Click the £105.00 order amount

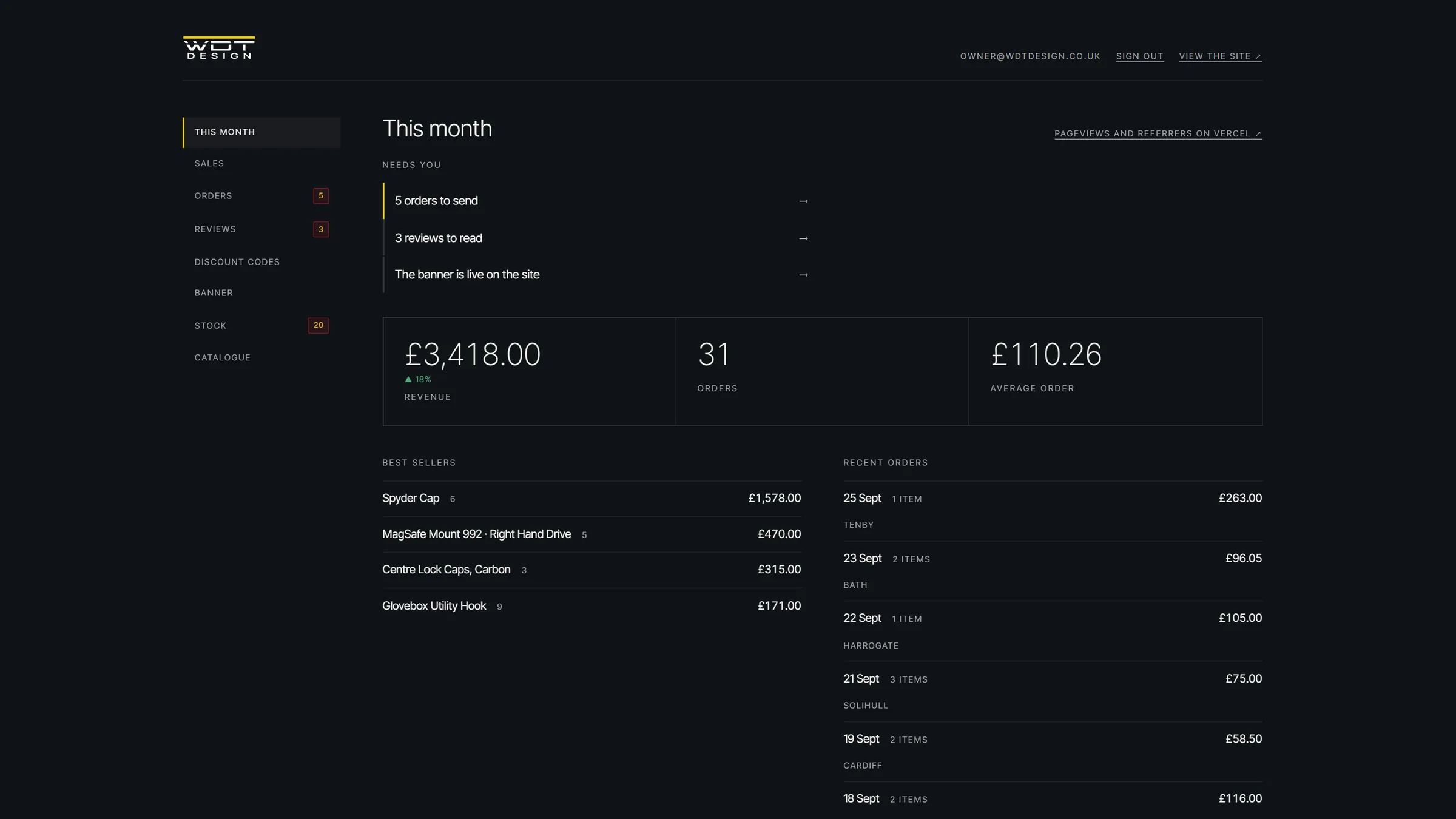point(1241,618)
